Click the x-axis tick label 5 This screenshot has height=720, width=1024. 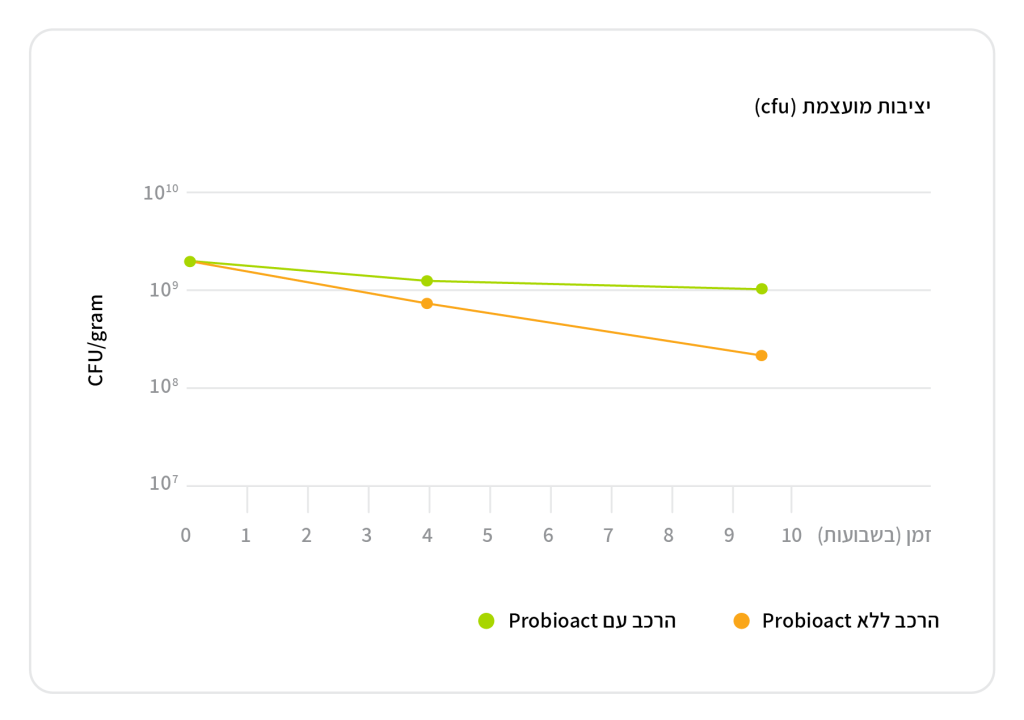click(x=488, y=535)
